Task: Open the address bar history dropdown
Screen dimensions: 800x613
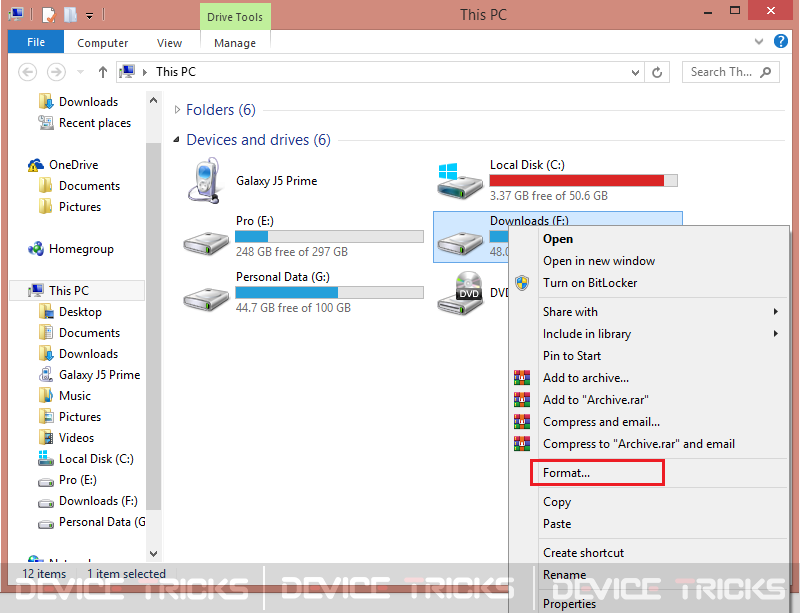Action: 635,72
